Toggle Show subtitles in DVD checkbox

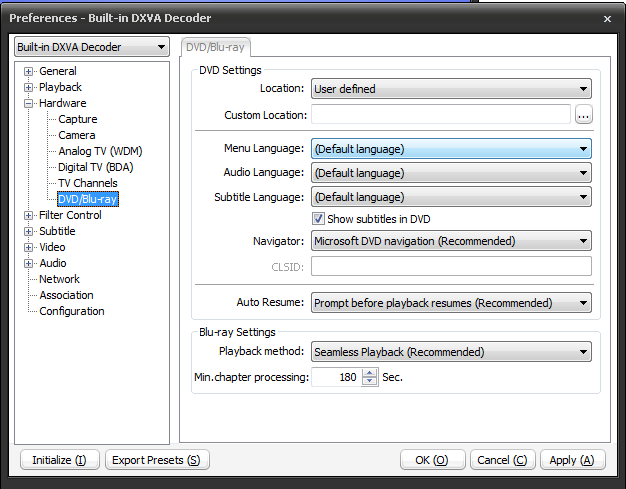click(x=319, y=219)
